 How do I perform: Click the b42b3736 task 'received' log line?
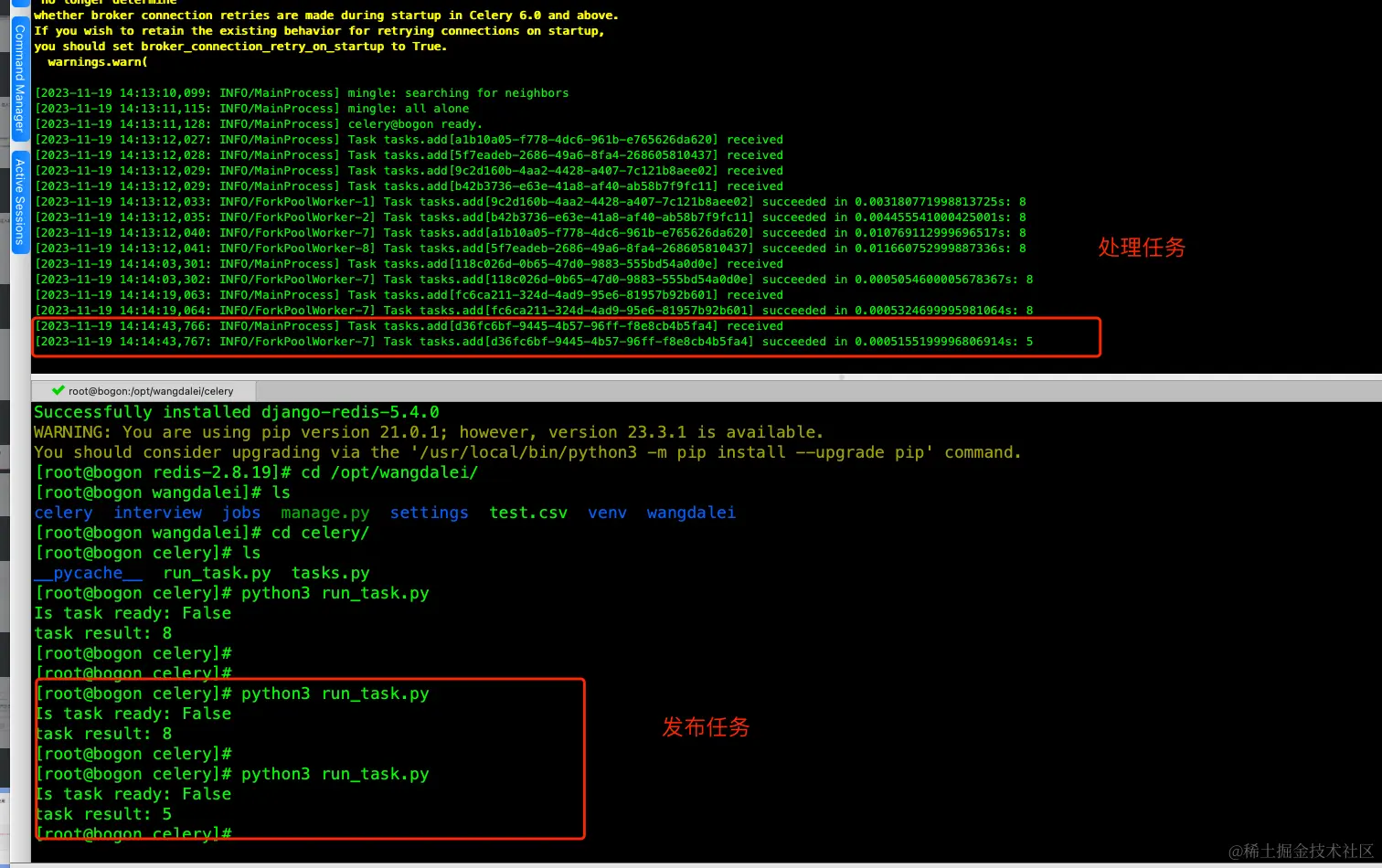tap(409, 186)
